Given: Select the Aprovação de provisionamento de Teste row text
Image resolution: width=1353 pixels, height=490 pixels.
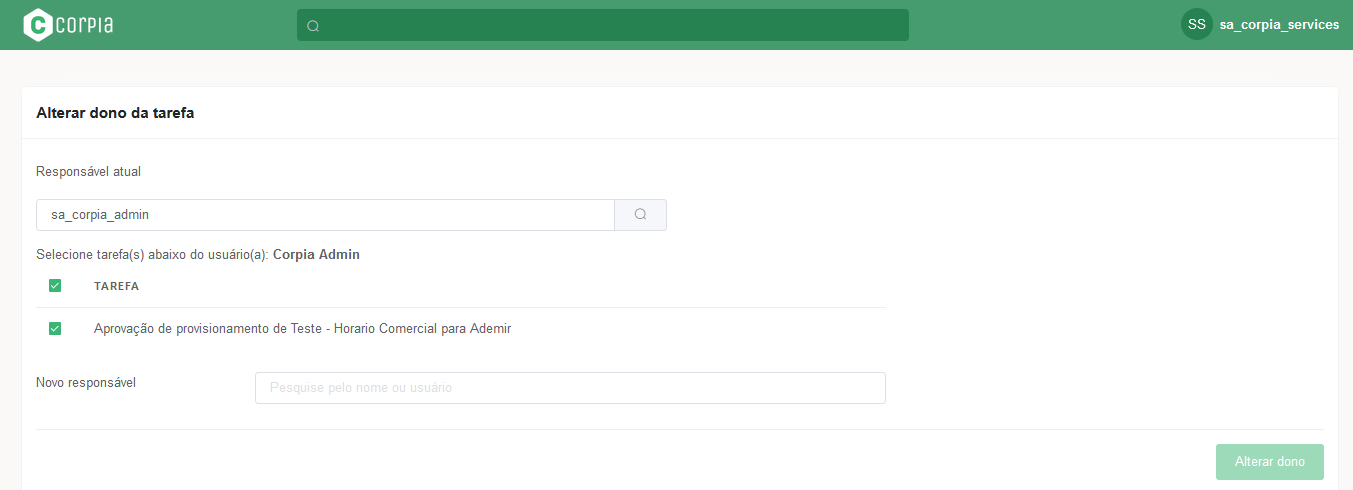Looking at the screenshot, I should 302,329.
